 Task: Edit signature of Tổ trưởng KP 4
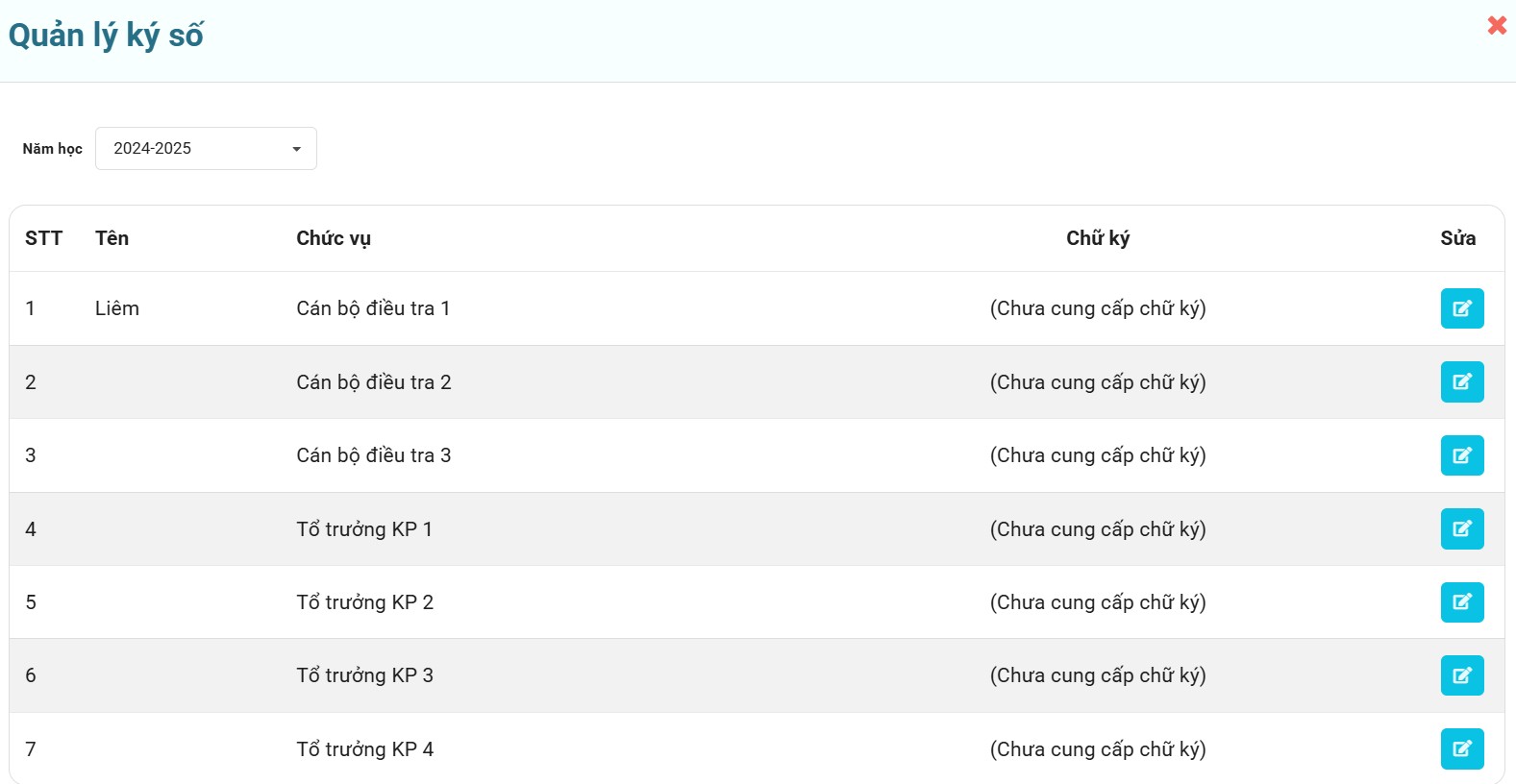click(x=1461, y=749)
